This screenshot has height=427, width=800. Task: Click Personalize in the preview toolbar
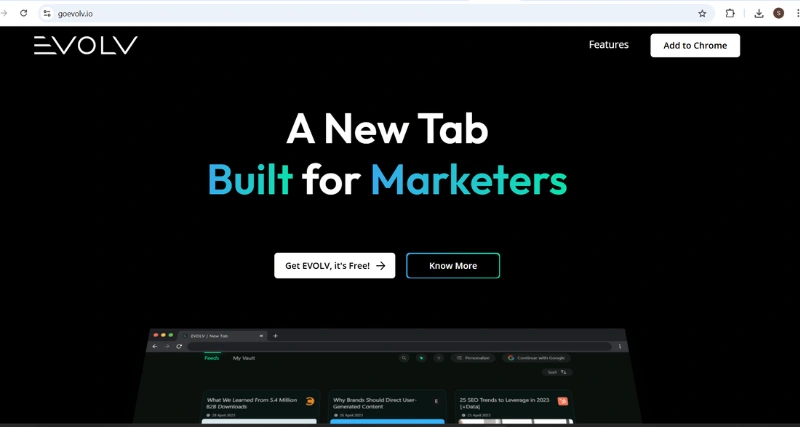tap(473, 357)
